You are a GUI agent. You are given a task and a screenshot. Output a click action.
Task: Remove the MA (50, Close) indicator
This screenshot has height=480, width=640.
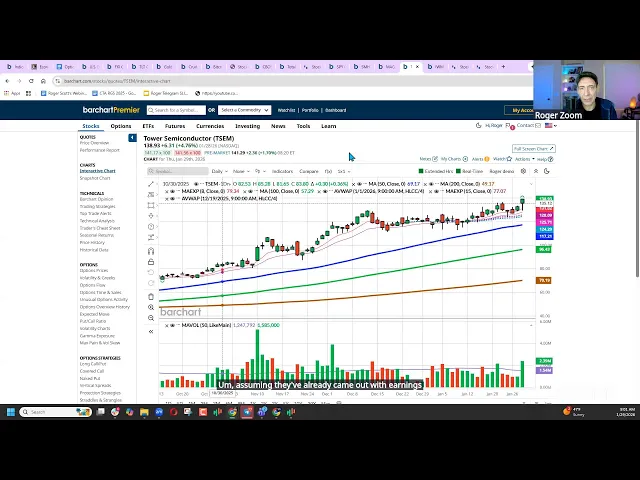[x=354, y=184]
